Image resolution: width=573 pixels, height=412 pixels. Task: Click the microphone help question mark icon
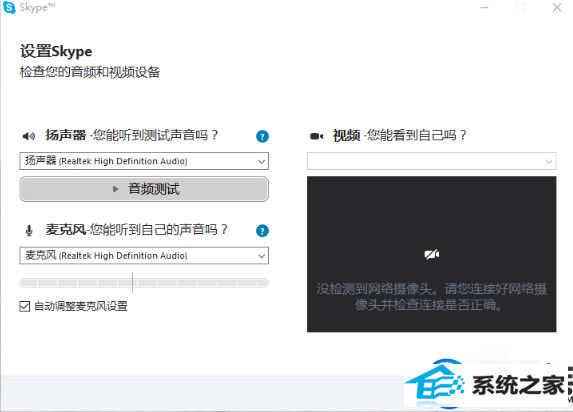tap(262, 231)
